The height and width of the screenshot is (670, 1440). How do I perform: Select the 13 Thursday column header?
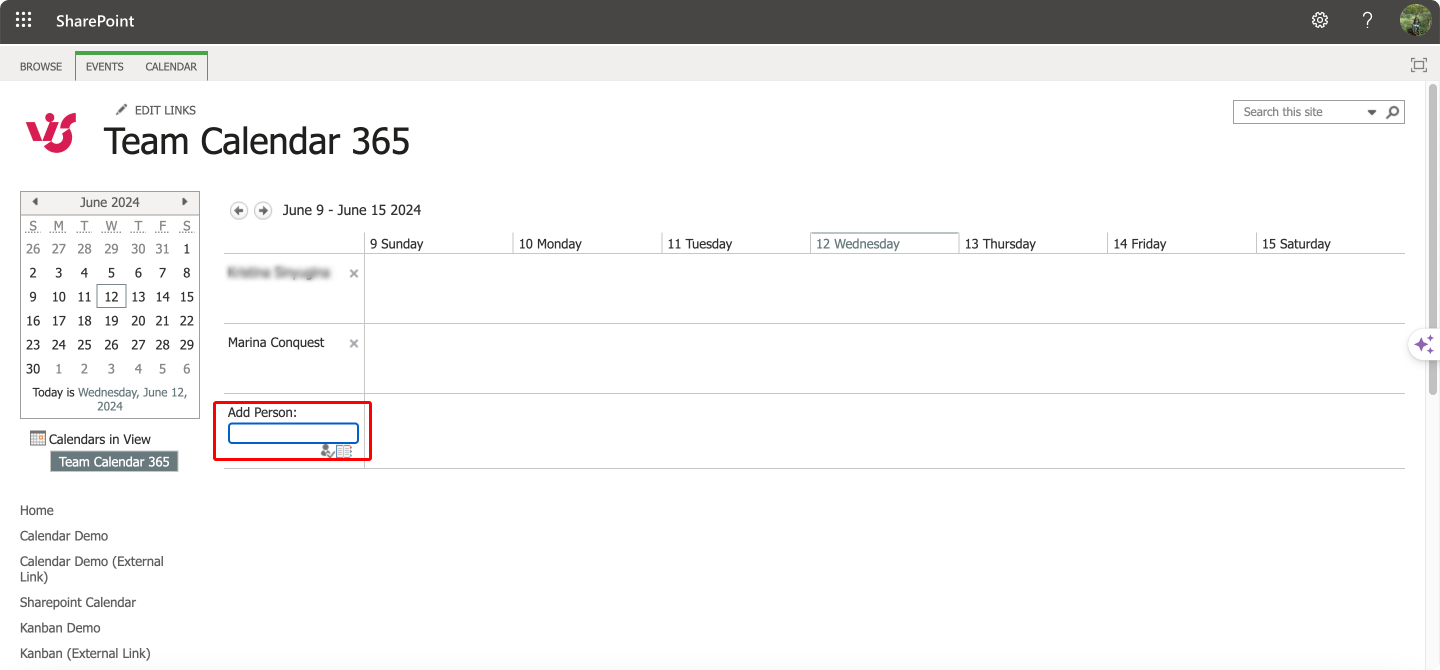click(1033, 243)
